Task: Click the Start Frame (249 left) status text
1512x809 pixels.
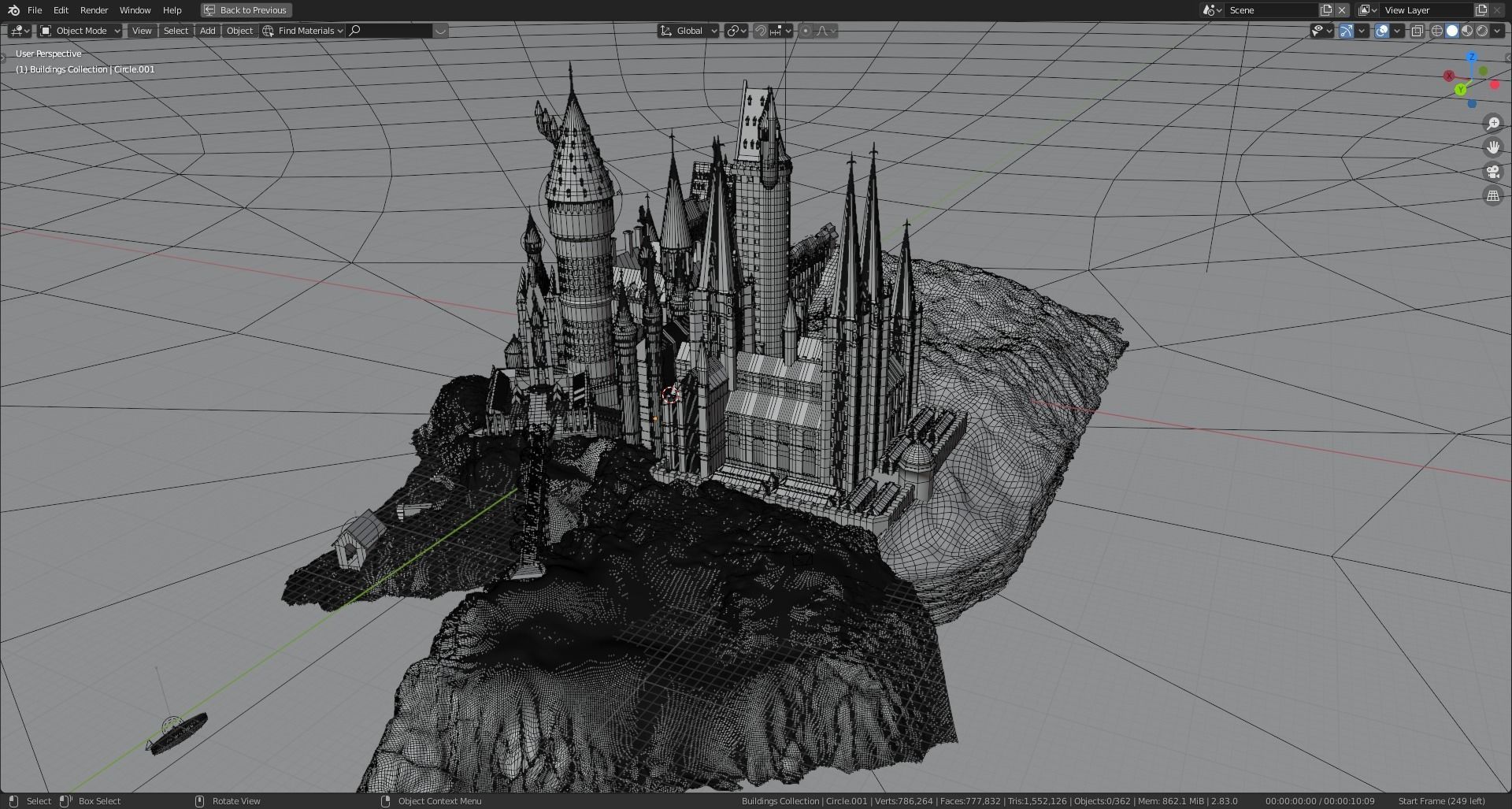Action: click(x=1441, y=801)
